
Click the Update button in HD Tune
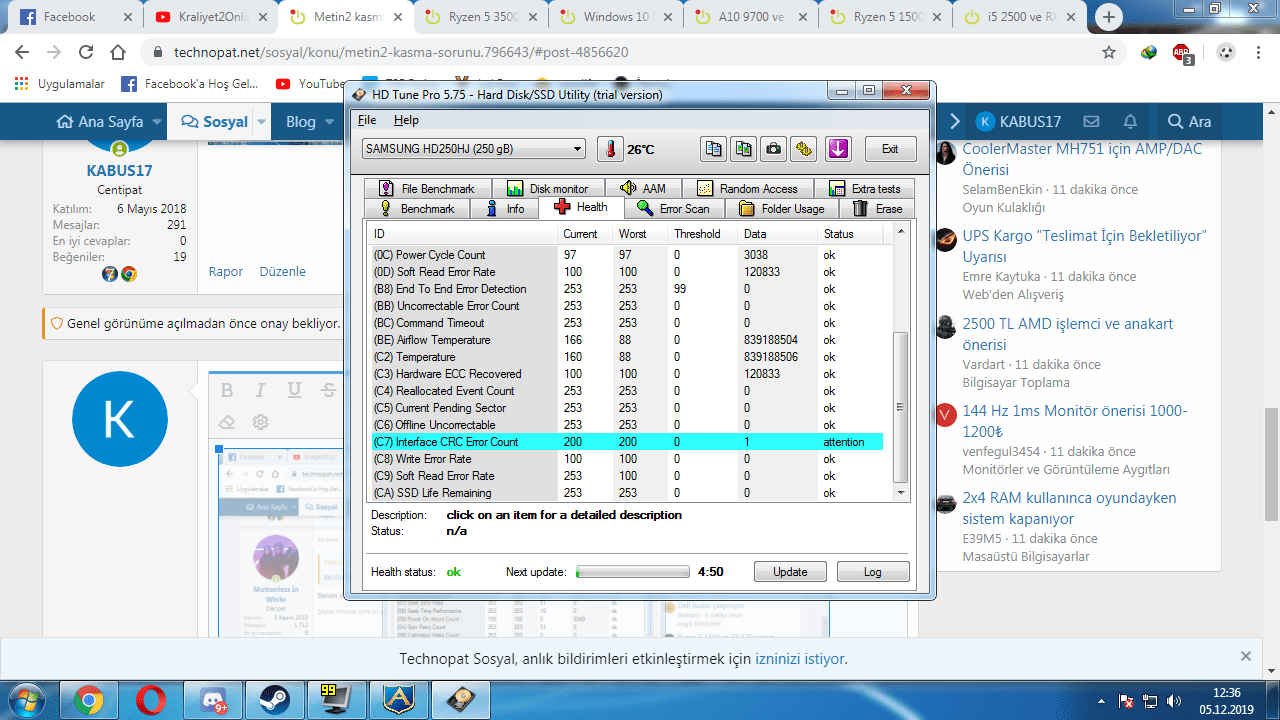pyautogui.click(x=790, y=572)
